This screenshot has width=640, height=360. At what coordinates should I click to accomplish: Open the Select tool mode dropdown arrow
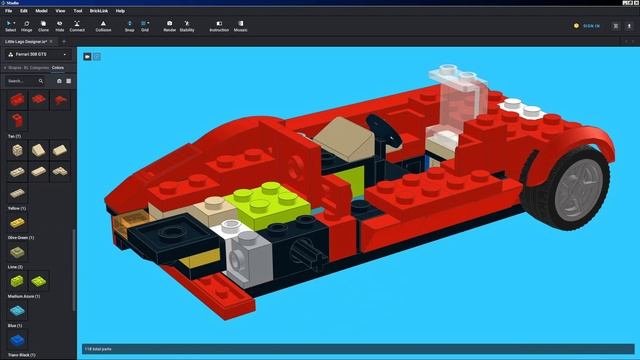point(14,23)
